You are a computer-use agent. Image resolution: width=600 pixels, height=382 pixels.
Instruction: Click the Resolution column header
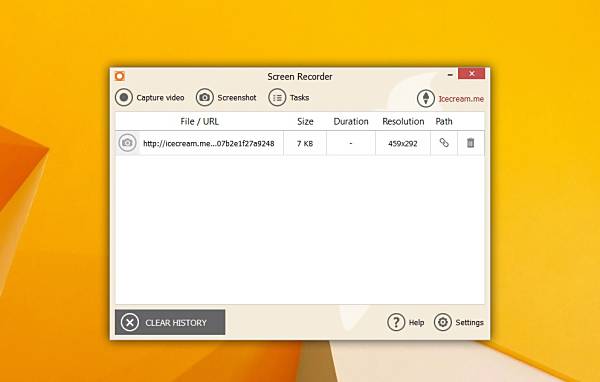pos(403,121)
